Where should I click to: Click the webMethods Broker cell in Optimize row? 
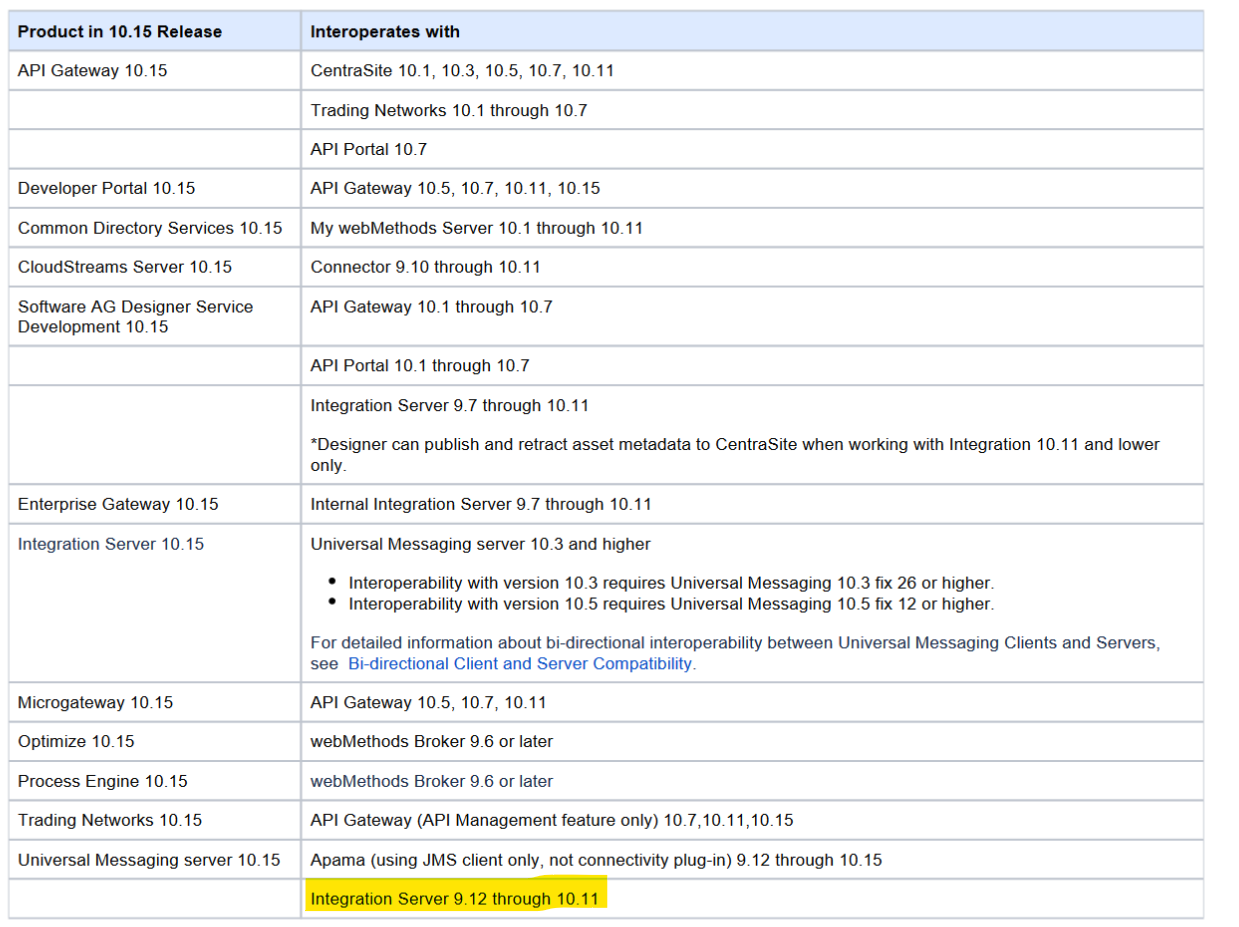click(752, 741)
